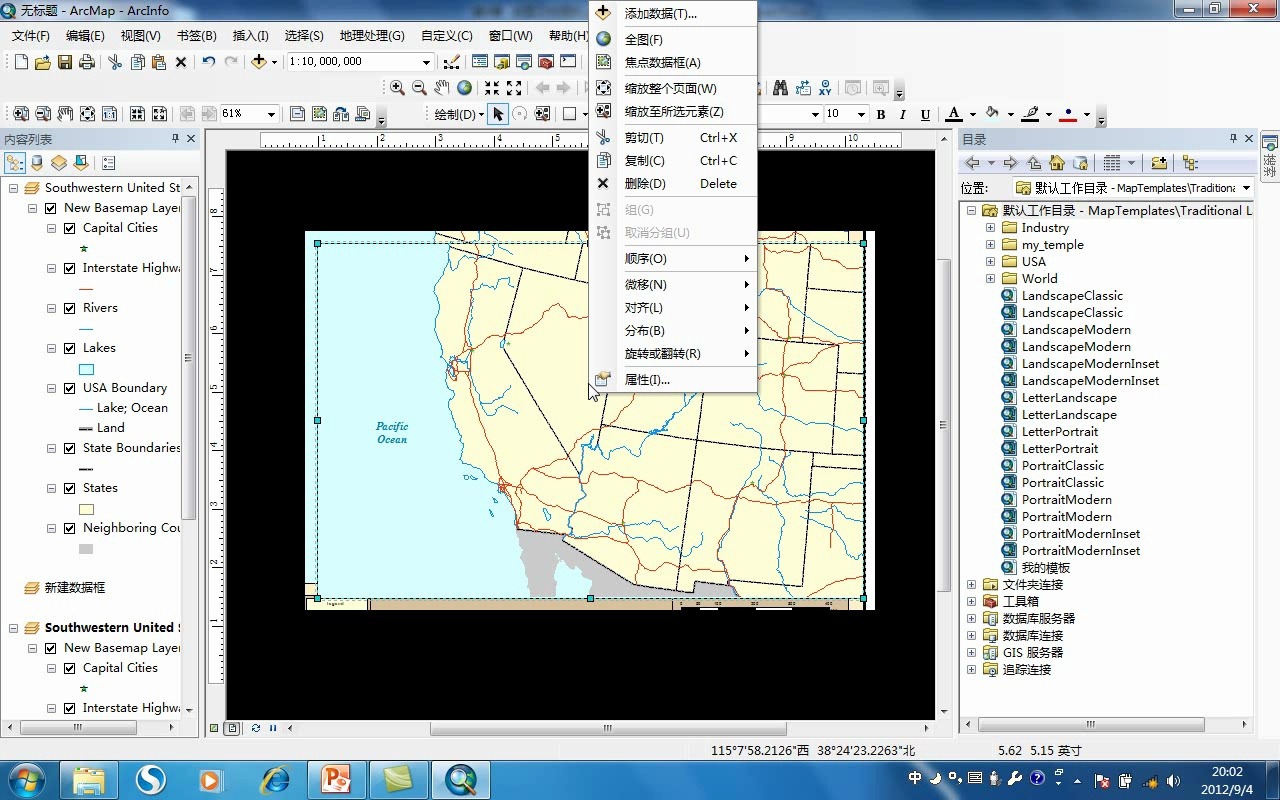Open the 地理处理(G) menu
This screenshot has width=1280, height=800.
[371, 36]
